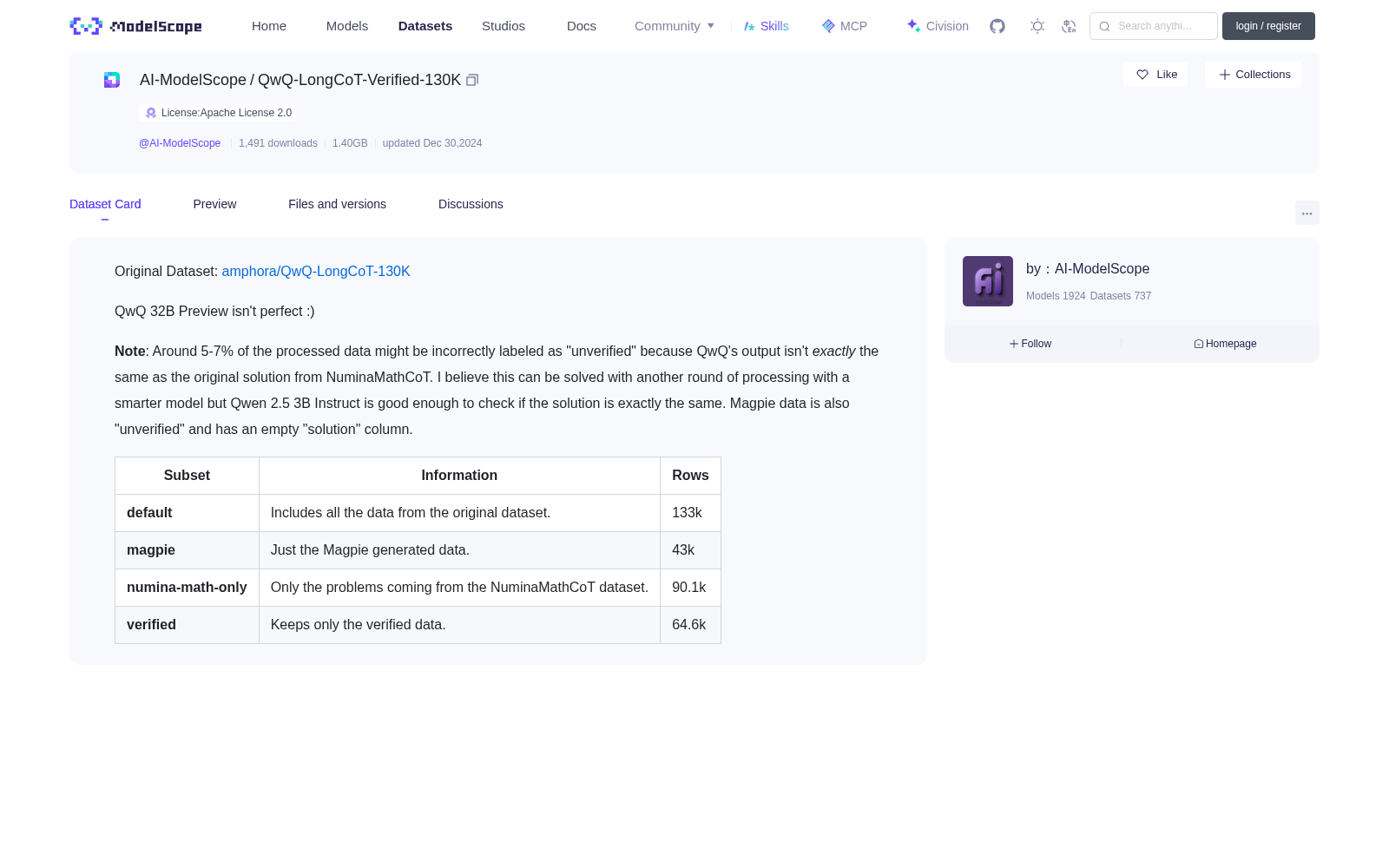Like this dataset with the heart button
Image resolution: width=1389 pixels, height=868 pixels.
(1155, 75)
